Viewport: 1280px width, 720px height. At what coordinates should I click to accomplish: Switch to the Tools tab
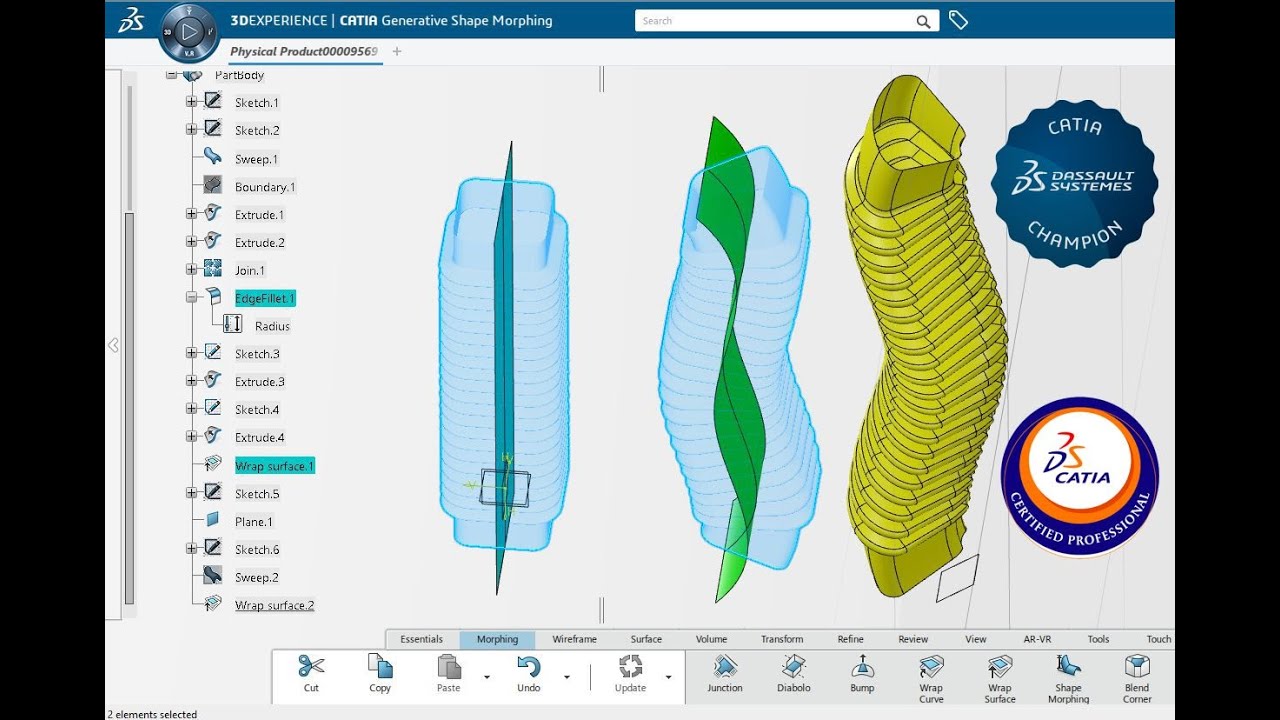1098,640
